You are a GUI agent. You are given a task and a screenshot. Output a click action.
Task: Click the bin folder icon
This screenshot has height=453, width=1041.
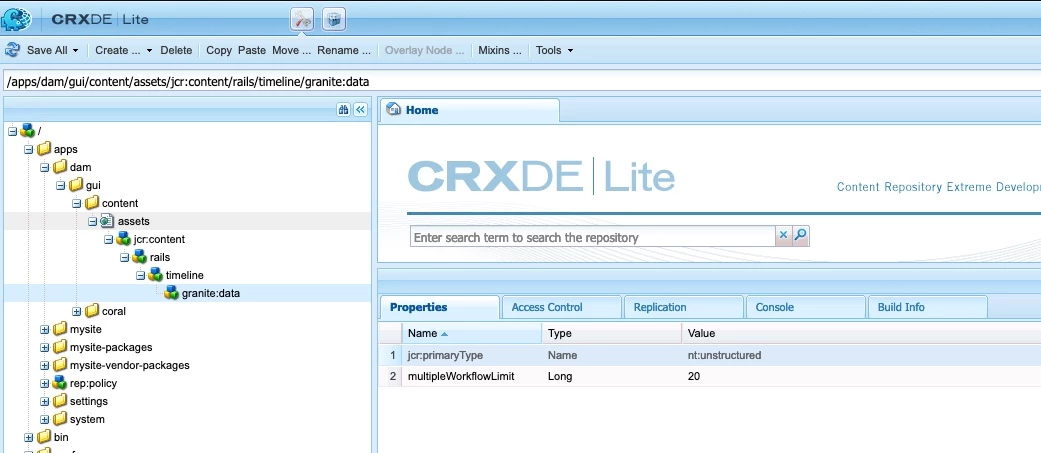tap(44, 437)
